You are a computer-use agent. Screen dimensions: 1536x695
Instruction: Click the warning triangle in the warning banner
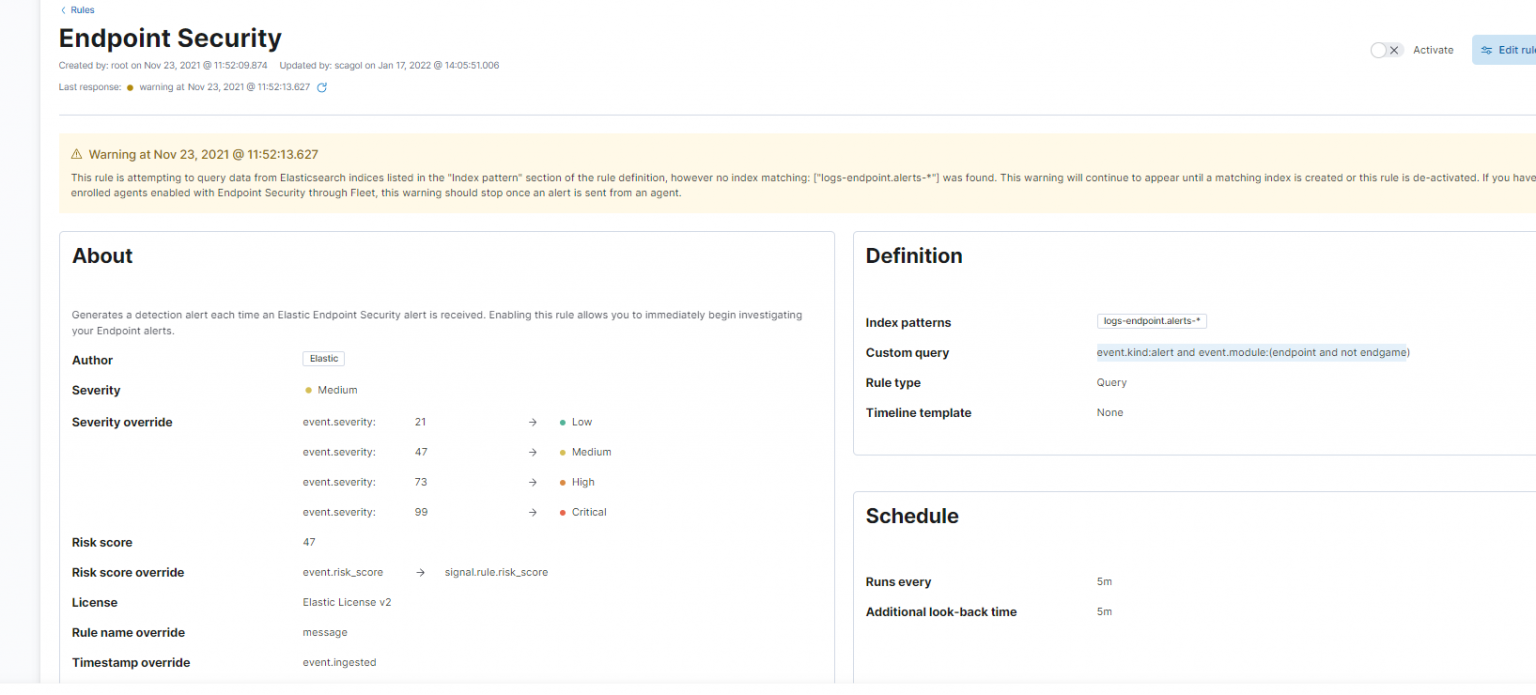point(77,154)
